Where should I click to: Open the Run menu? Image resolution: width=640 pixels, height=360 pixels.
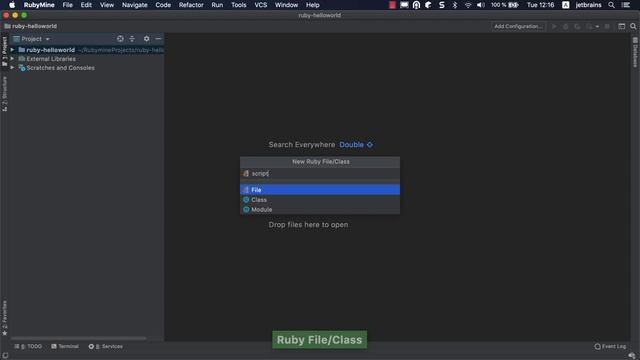pos(217,5)
